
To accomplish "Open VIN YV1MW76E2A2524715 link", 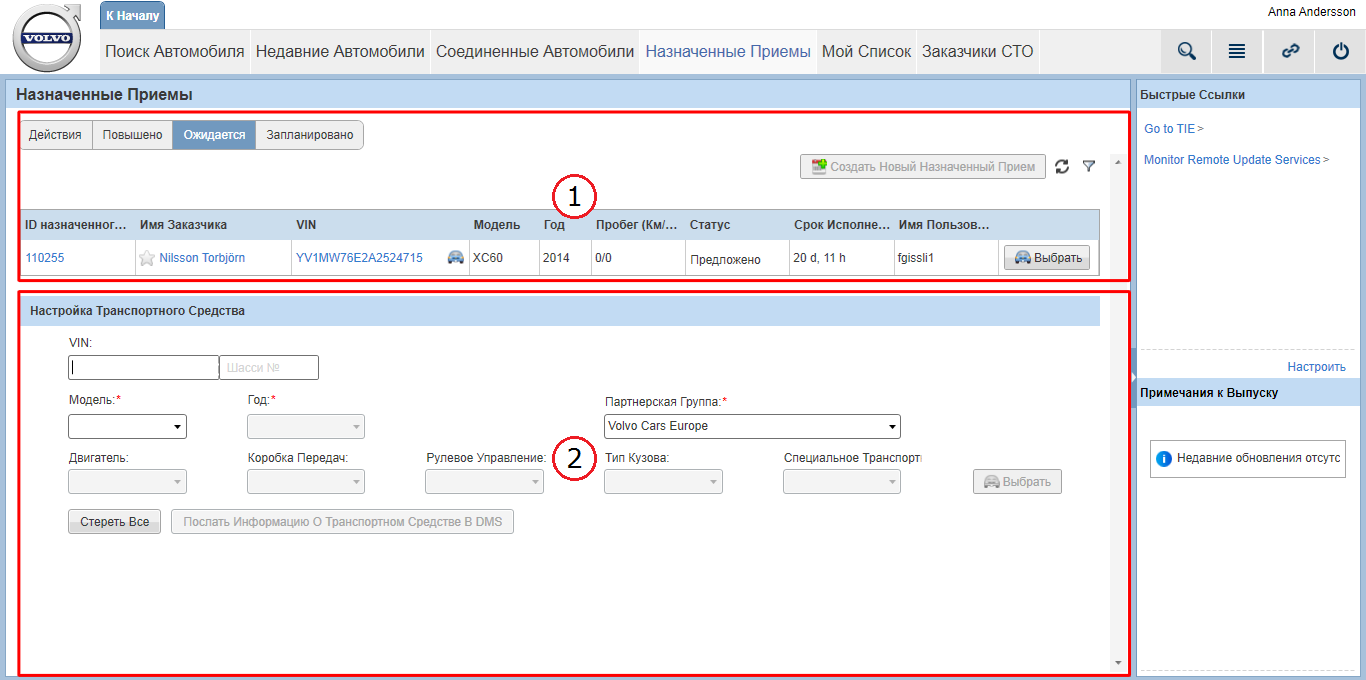I will click(359, 258).
